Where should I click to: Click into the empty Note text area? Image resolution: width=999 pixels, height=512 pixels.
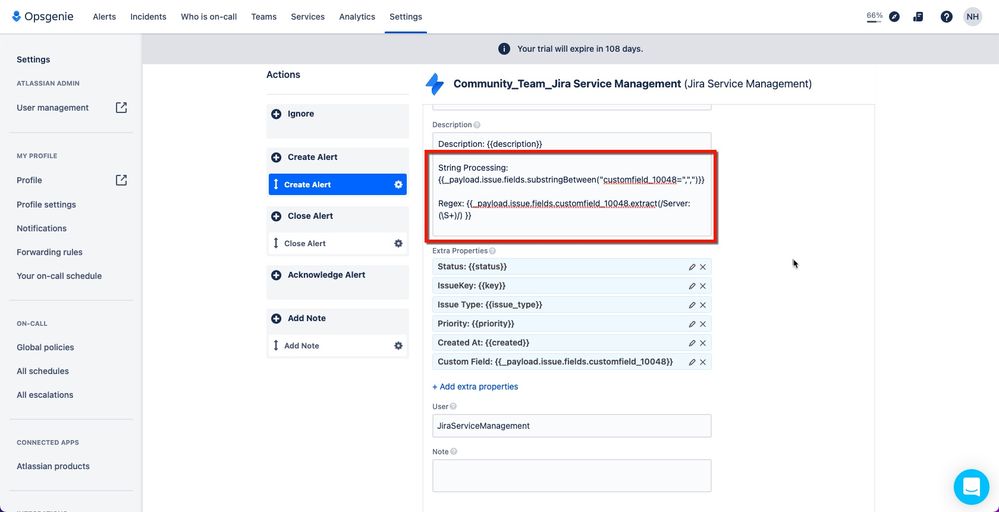(x=571, y=476)
